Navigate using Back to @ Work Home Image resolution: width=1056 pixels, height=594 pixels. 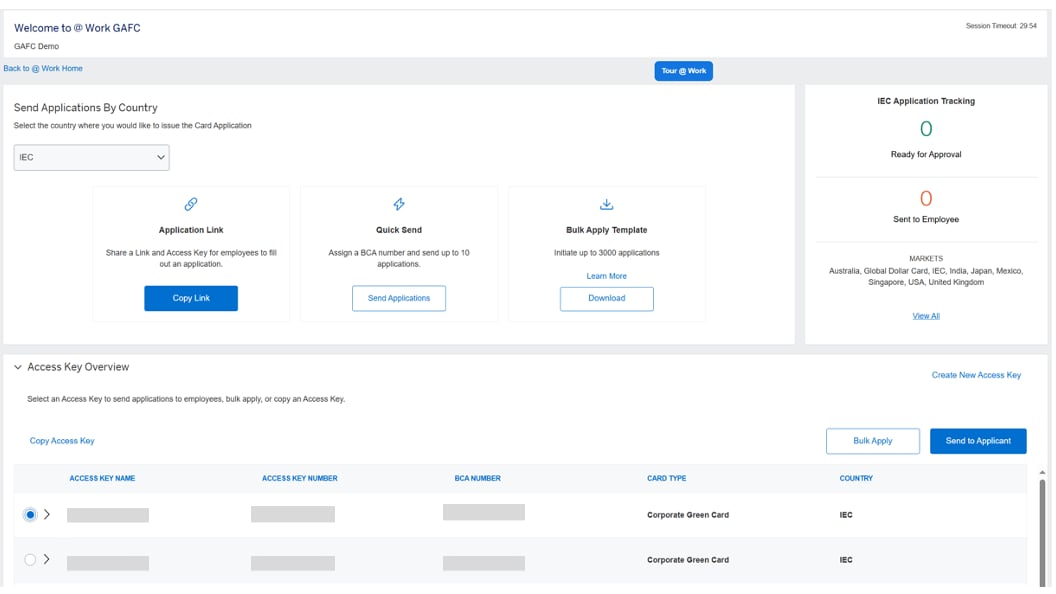pos(43,68)
